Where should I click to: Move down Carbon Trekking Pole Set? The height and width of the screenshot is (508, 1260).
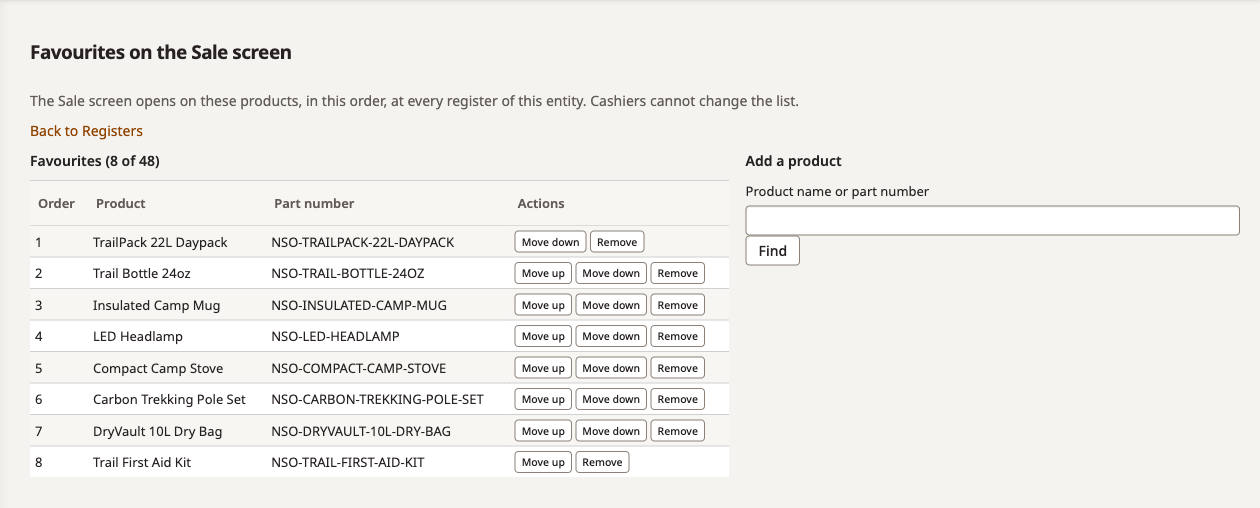point(611,399)
